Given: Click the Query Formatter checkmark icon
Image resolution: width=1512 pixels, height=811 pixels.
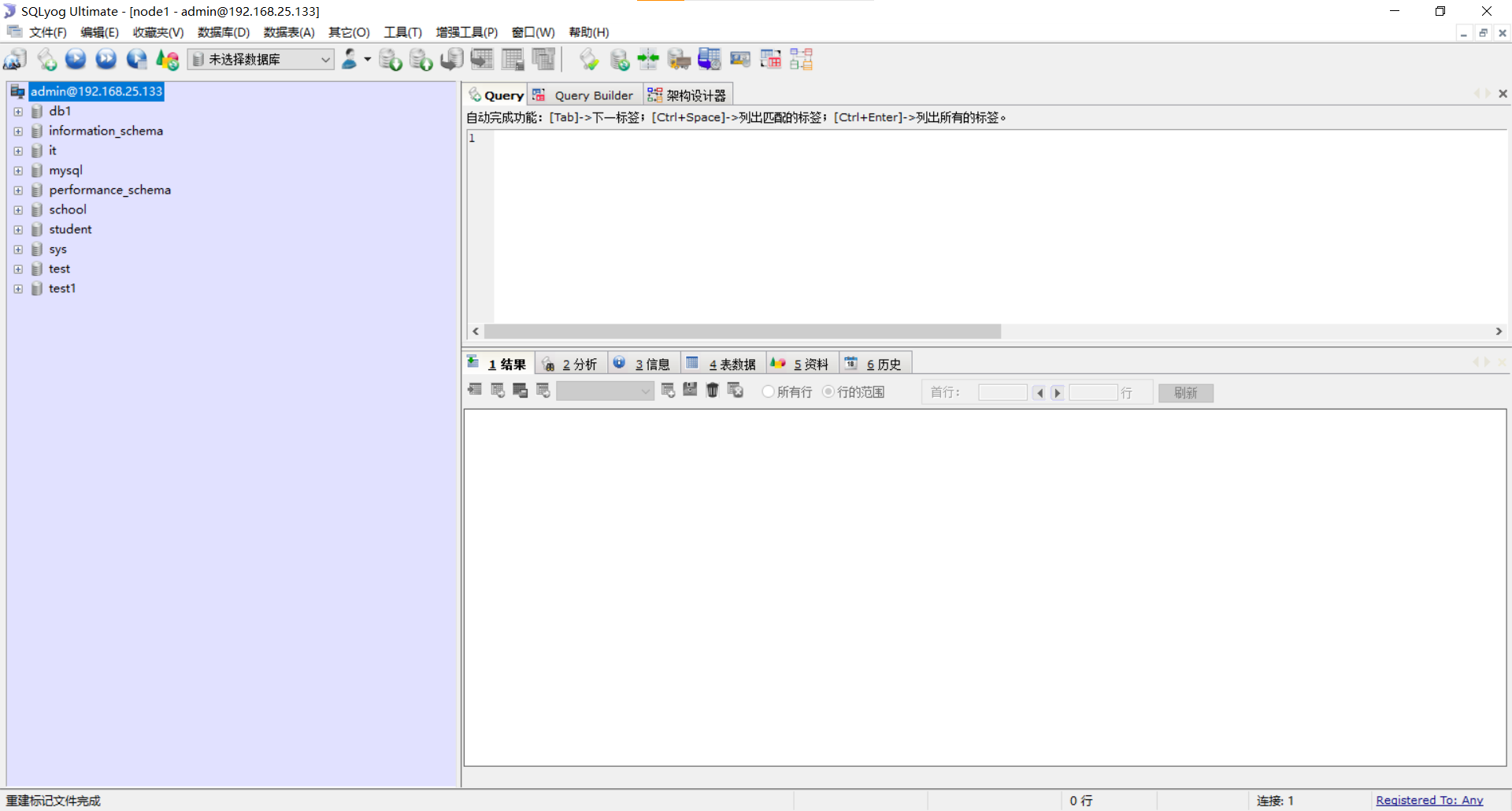Looking at the screenshot, I should pyautogui.click(x=589, y=59).
